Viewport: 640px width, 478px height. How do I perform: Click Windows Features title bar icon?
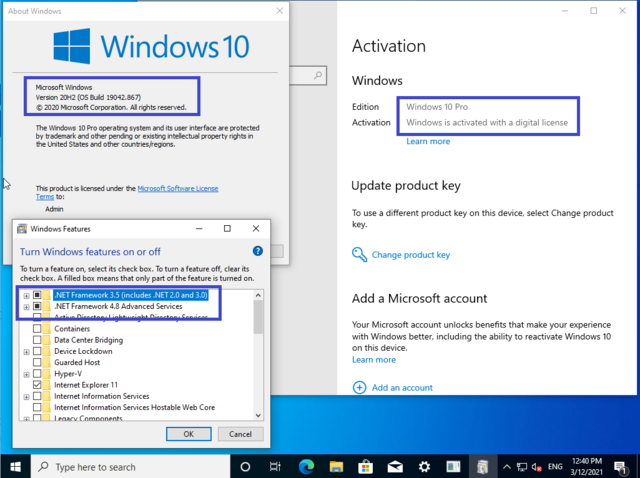[22, 229]
